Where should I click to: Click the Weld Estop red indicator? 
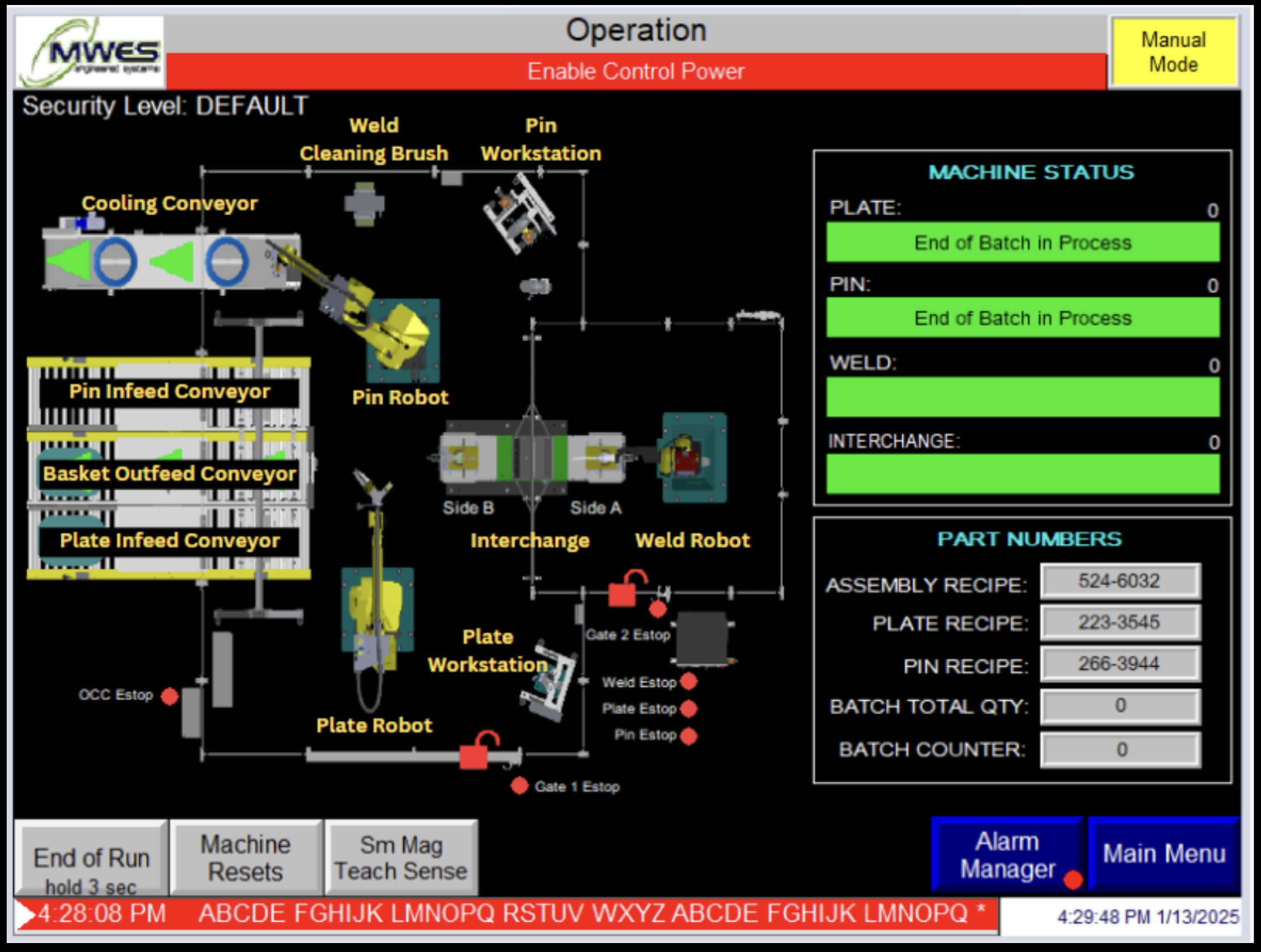[689, 681]
